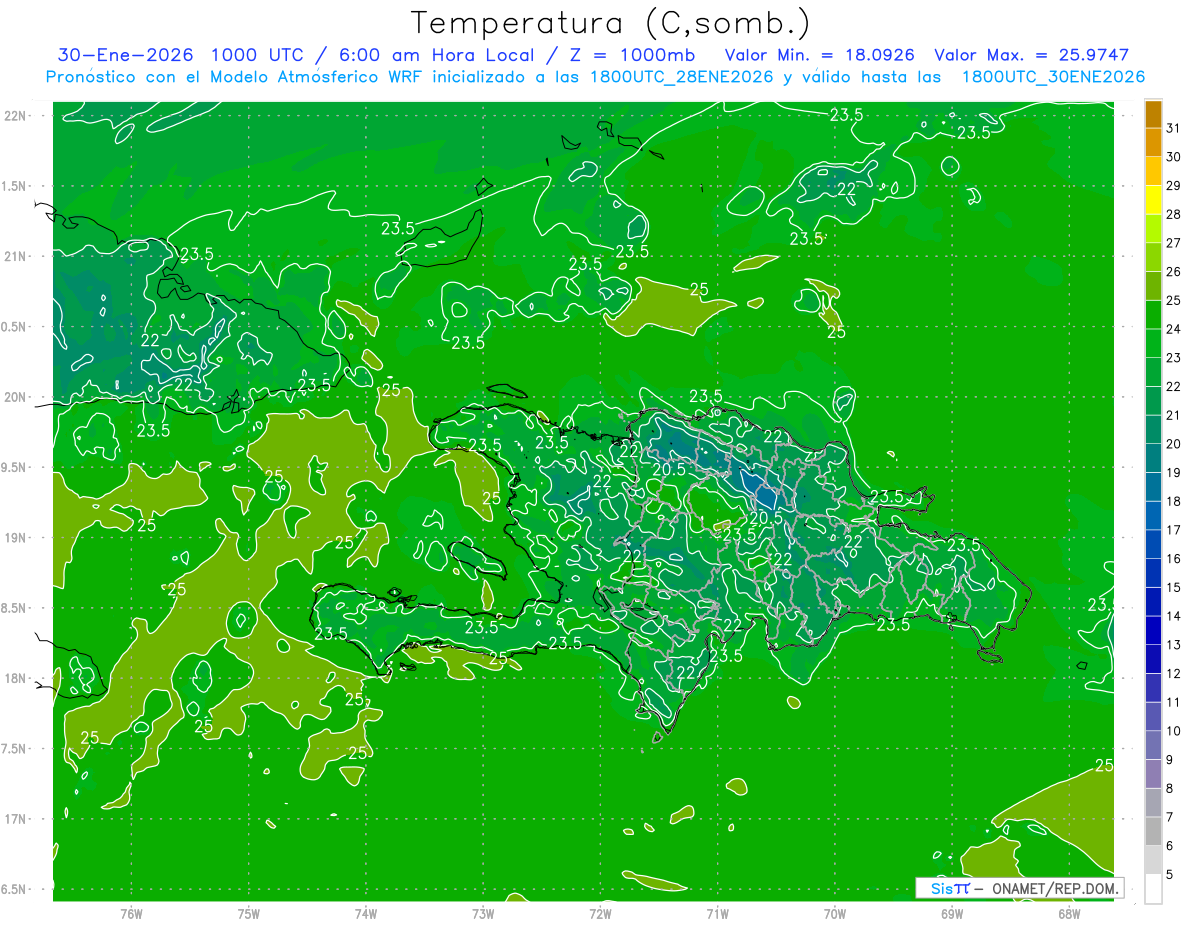Click the 18N latitude axis label

pos(15,678)
